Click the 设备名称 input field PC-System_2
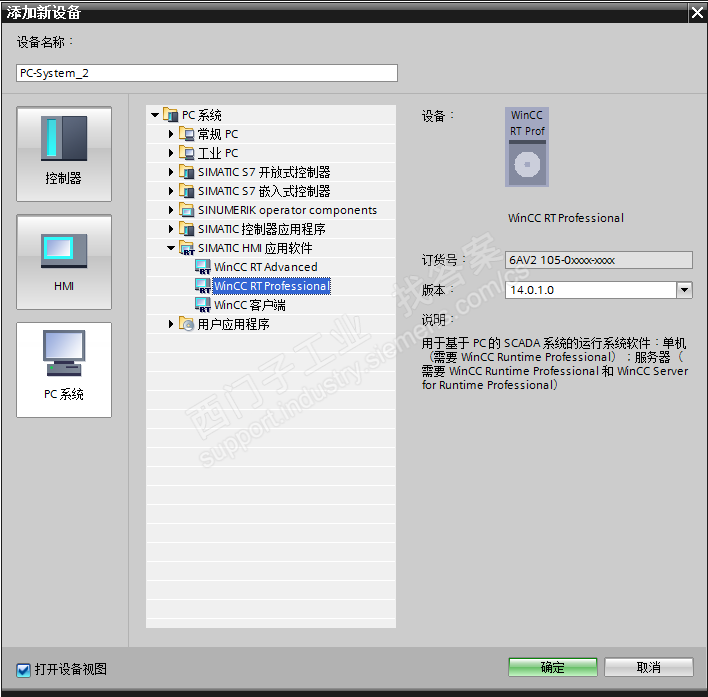The width and height of the screenshot is (708, 697). click(207, 73)
